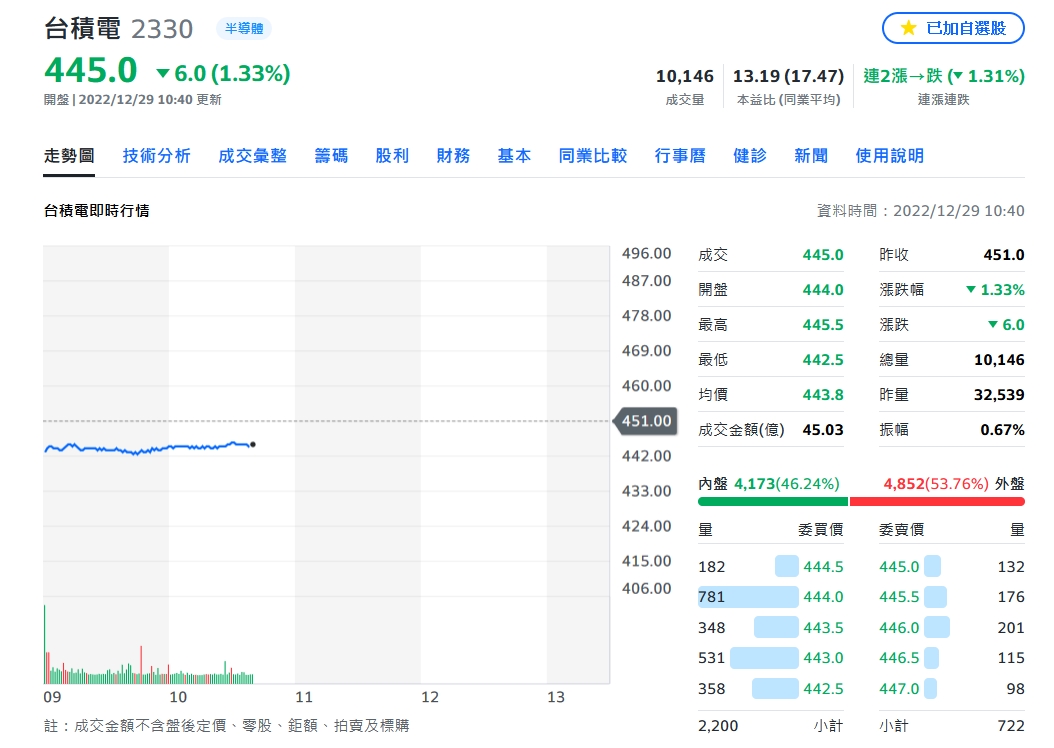The image size is (1054, 748).
Task: Click the 外盤 4,852(53.76%) figure
Action: point(936,484)
